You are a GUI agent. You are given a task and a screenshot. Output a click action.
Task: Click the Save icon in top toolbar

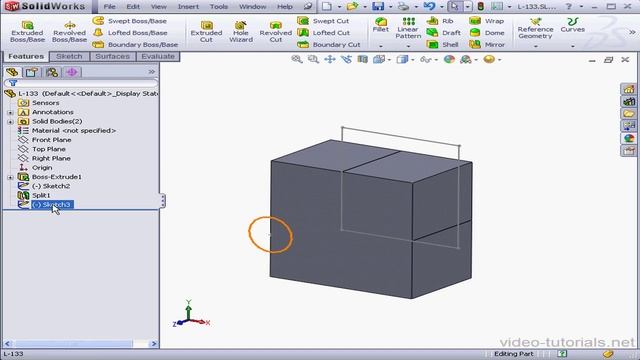pos(378,7)
